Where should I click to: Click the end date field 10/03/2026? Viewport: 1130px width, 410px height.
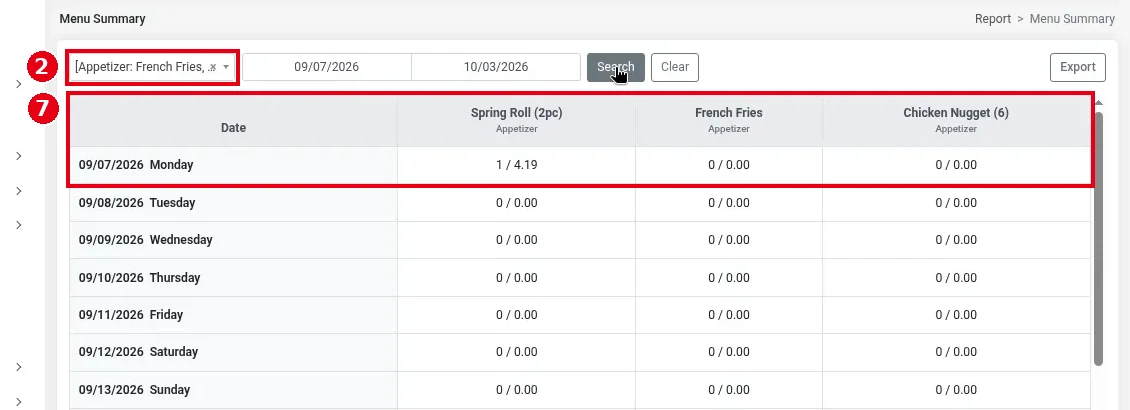(x=496, y=67)
